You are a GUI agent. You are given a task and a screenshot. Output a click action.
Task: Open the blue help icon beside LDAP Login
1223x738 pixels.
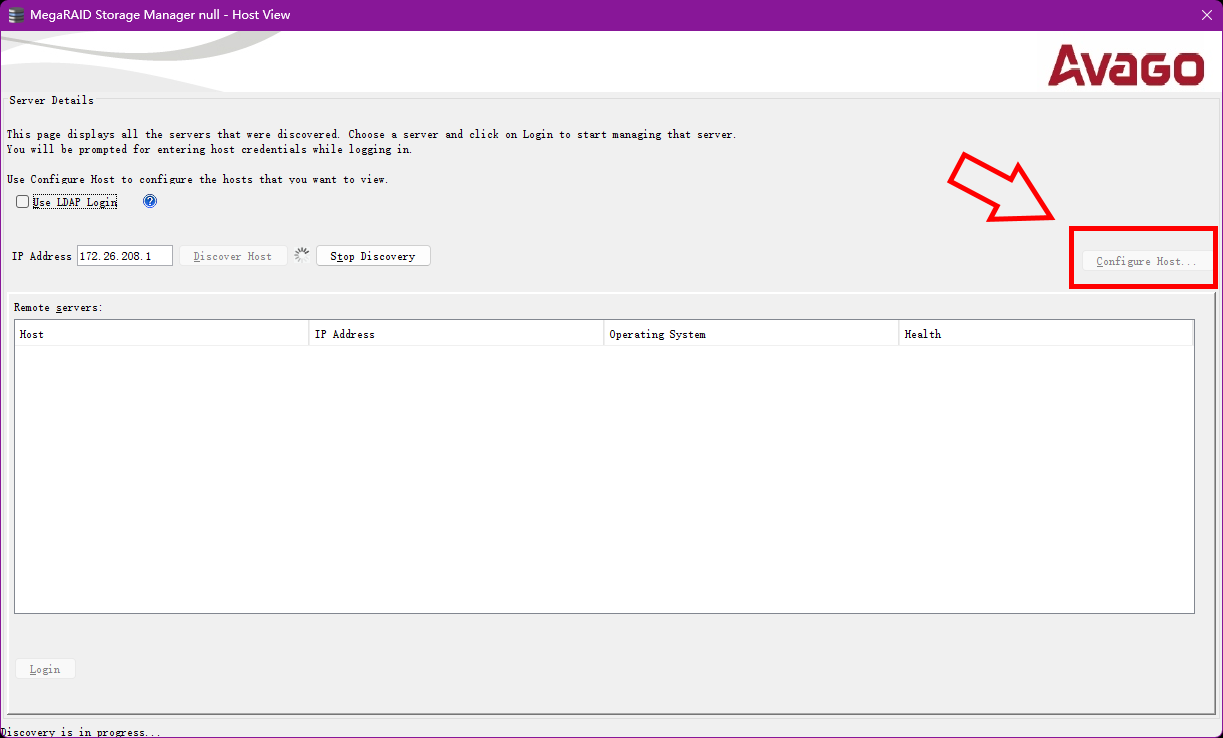coord(150,201)
